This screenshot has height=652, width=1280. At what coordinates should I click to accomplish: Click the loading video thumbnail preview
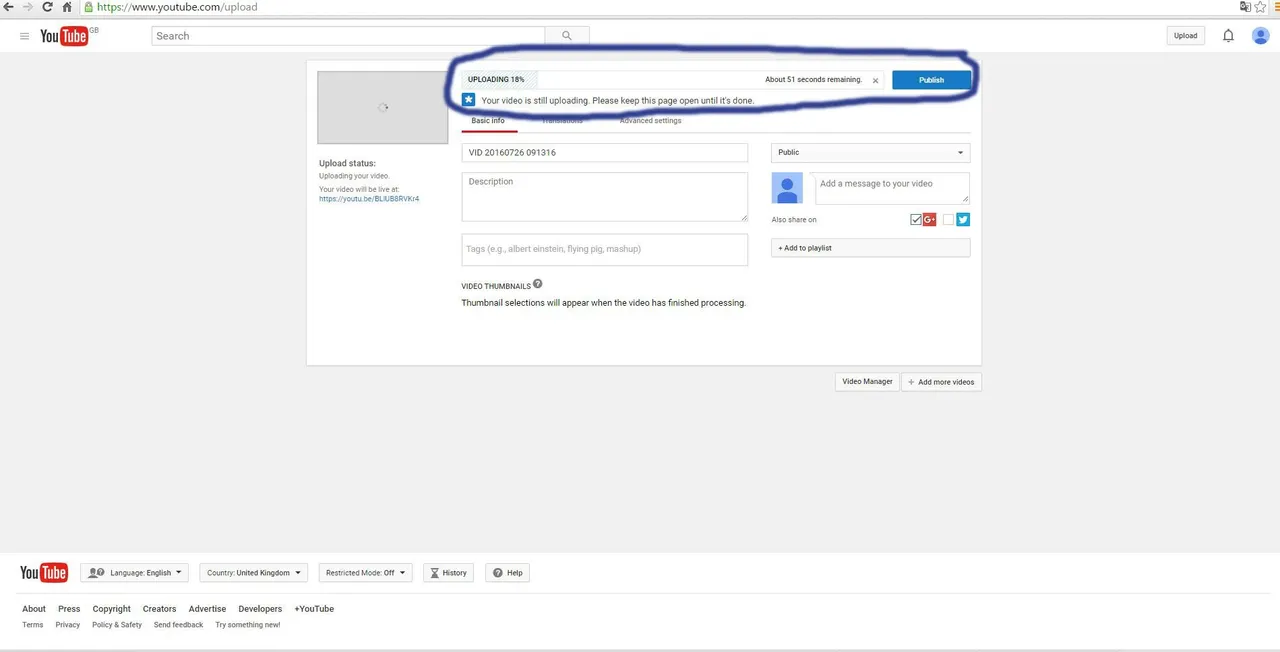(x=383, y=108)
